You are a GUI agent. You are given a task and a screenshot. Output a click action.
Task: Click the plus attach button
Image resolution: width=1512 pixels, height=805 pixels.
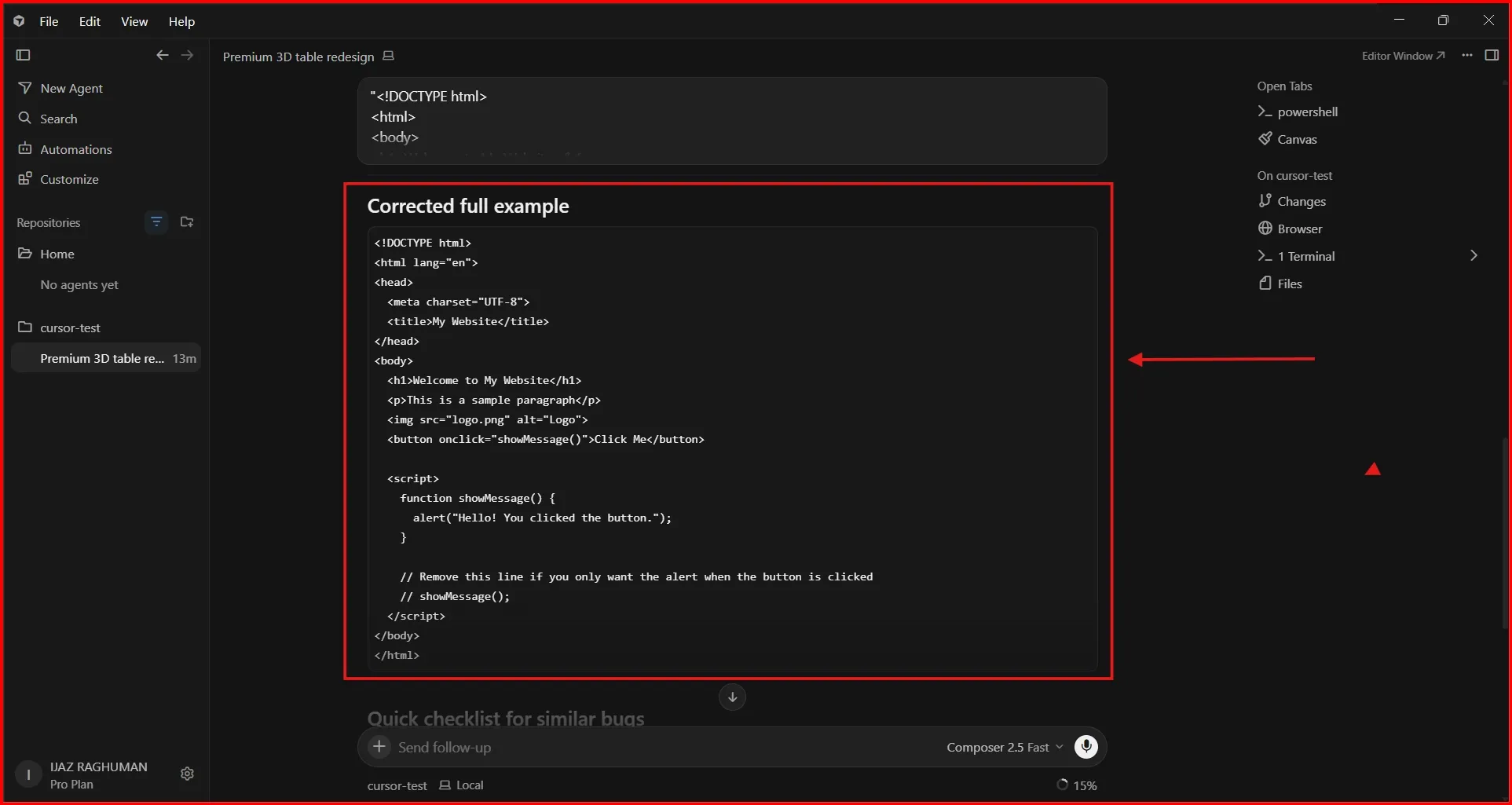click(379, 746)
